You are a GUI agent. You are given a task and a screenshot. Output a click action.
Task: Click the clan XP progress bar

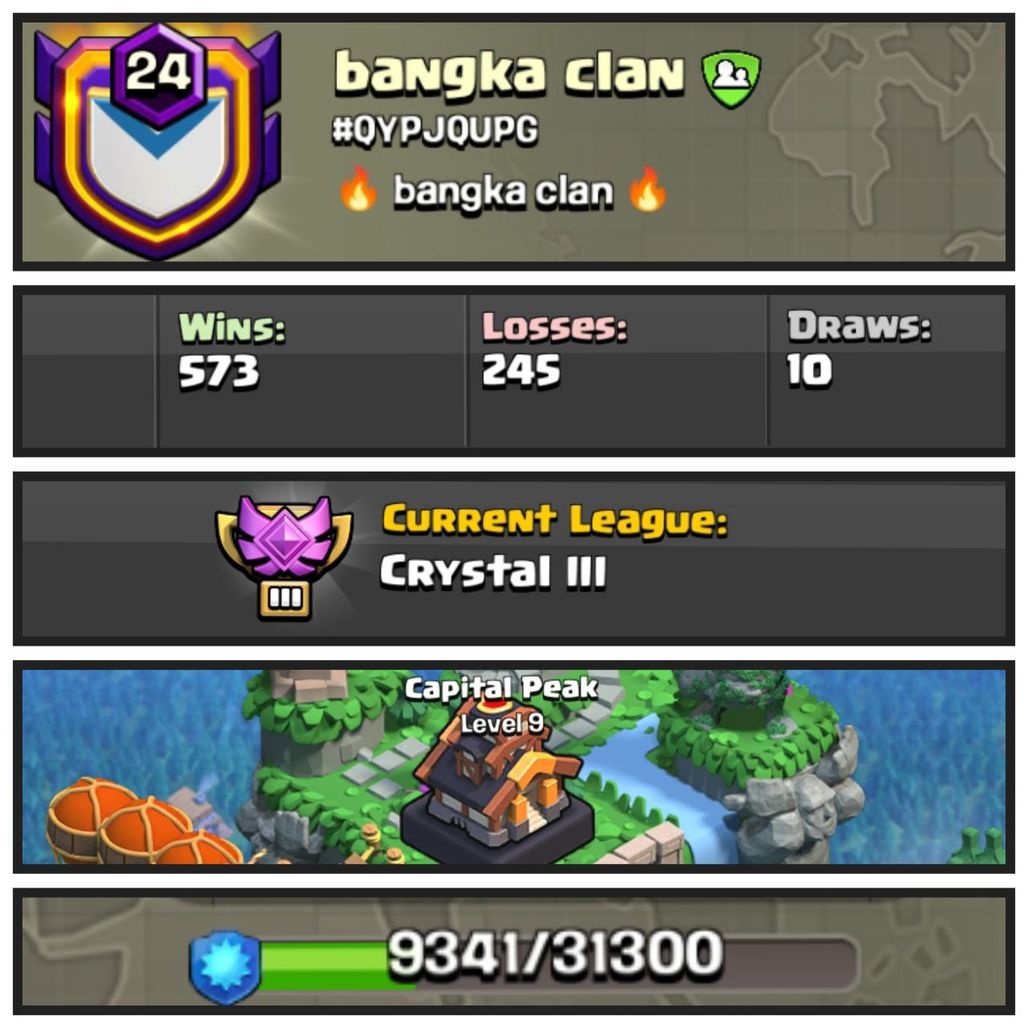click(557, 964)
